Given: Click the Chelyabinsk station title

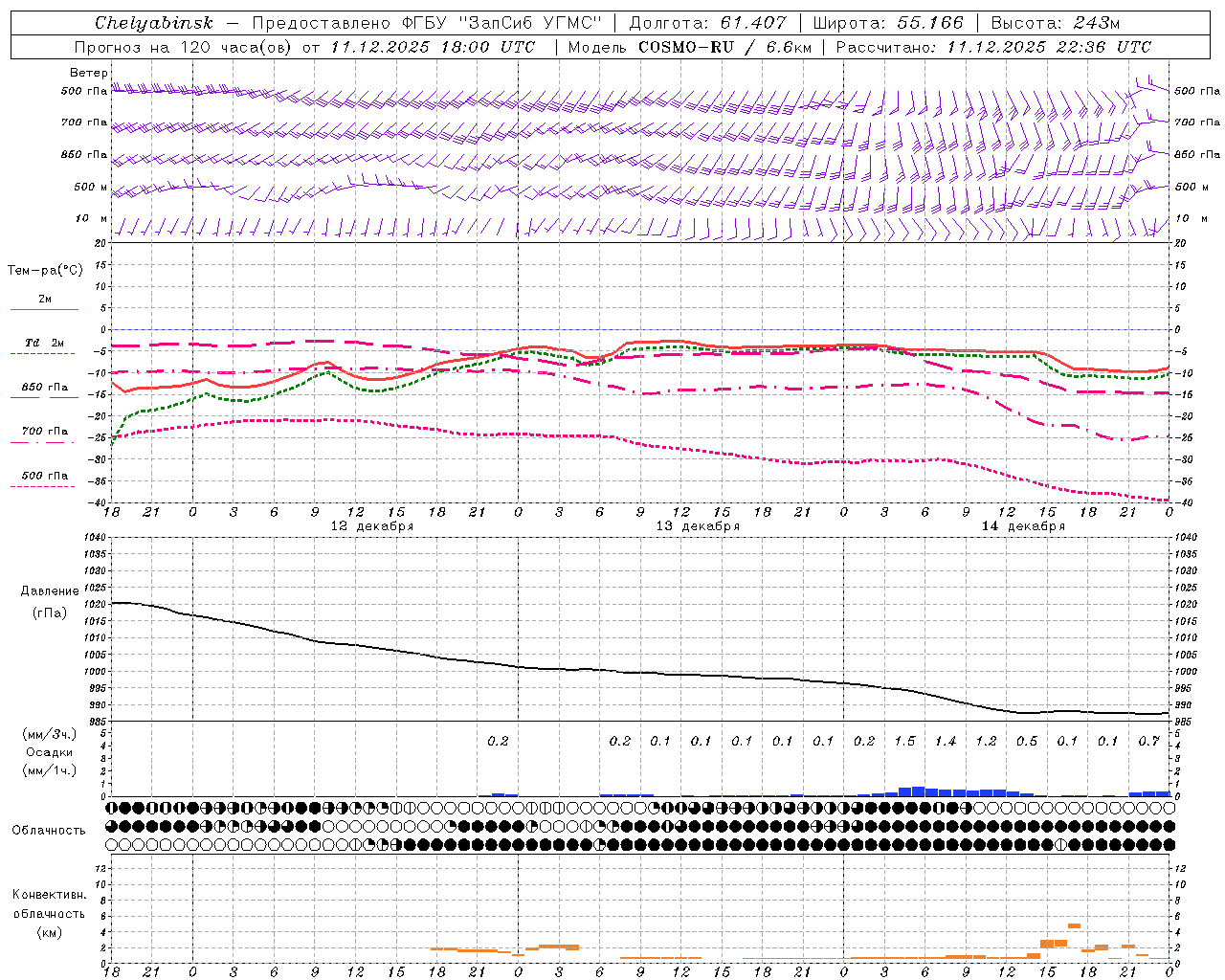Looking at the screenshot, I should pyautogui.click(x=154, y=23).
